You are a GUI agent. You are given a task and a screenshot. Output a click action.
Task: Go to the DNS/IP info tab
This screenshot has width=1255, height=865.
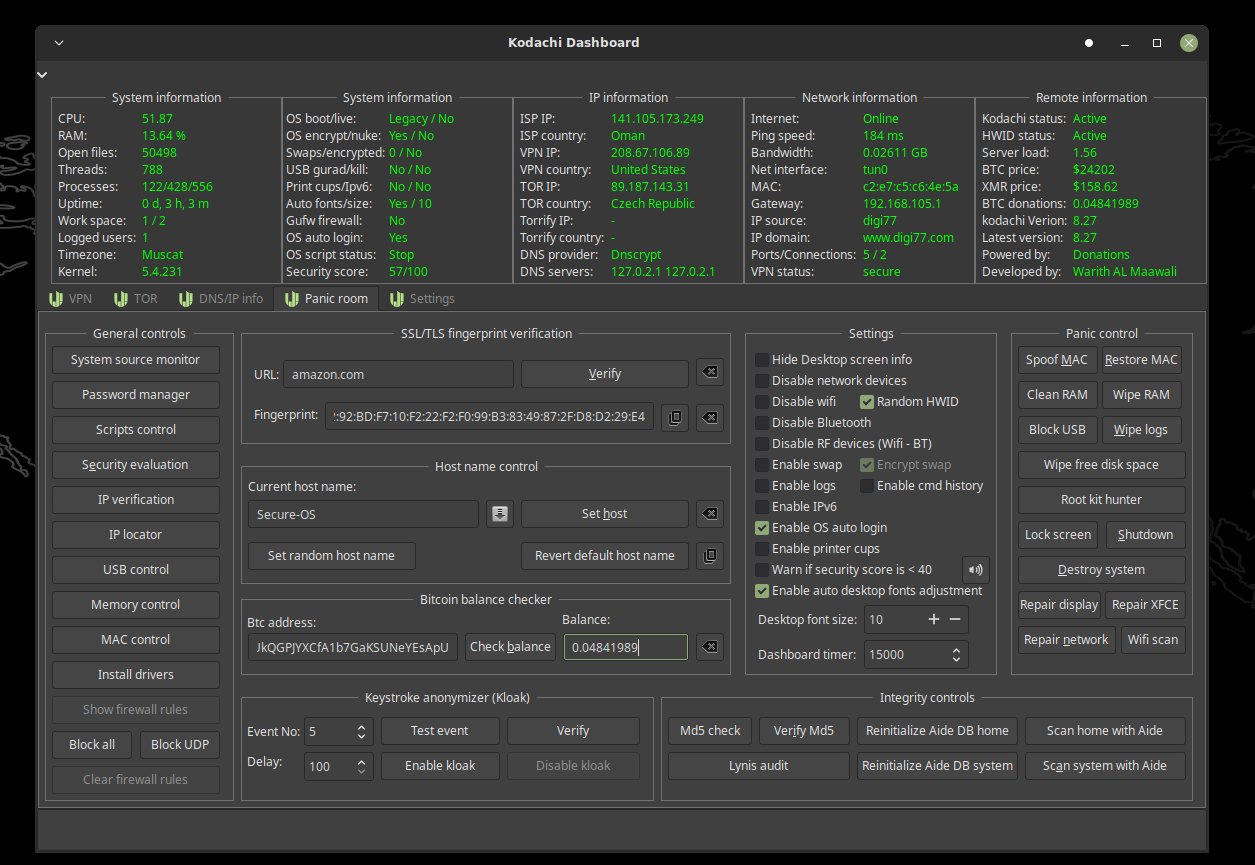point(220,299)
